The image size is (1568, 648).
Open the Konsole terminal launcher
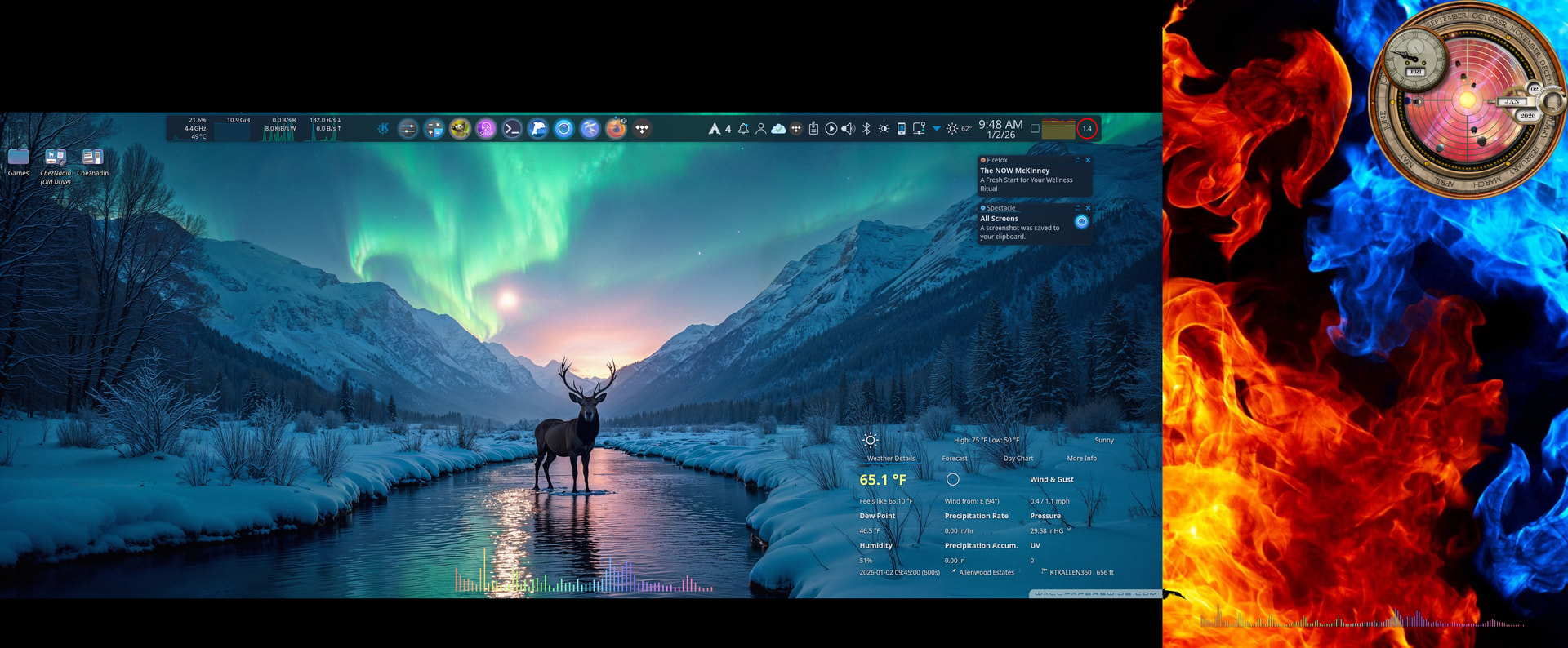pos(512,129)
